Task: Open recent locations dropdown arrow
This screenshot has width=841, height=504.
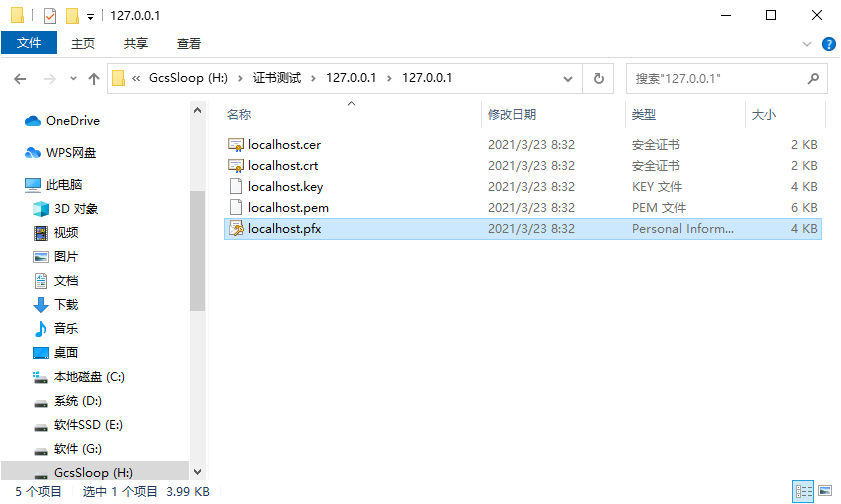Action: click(x=73, y=79)
